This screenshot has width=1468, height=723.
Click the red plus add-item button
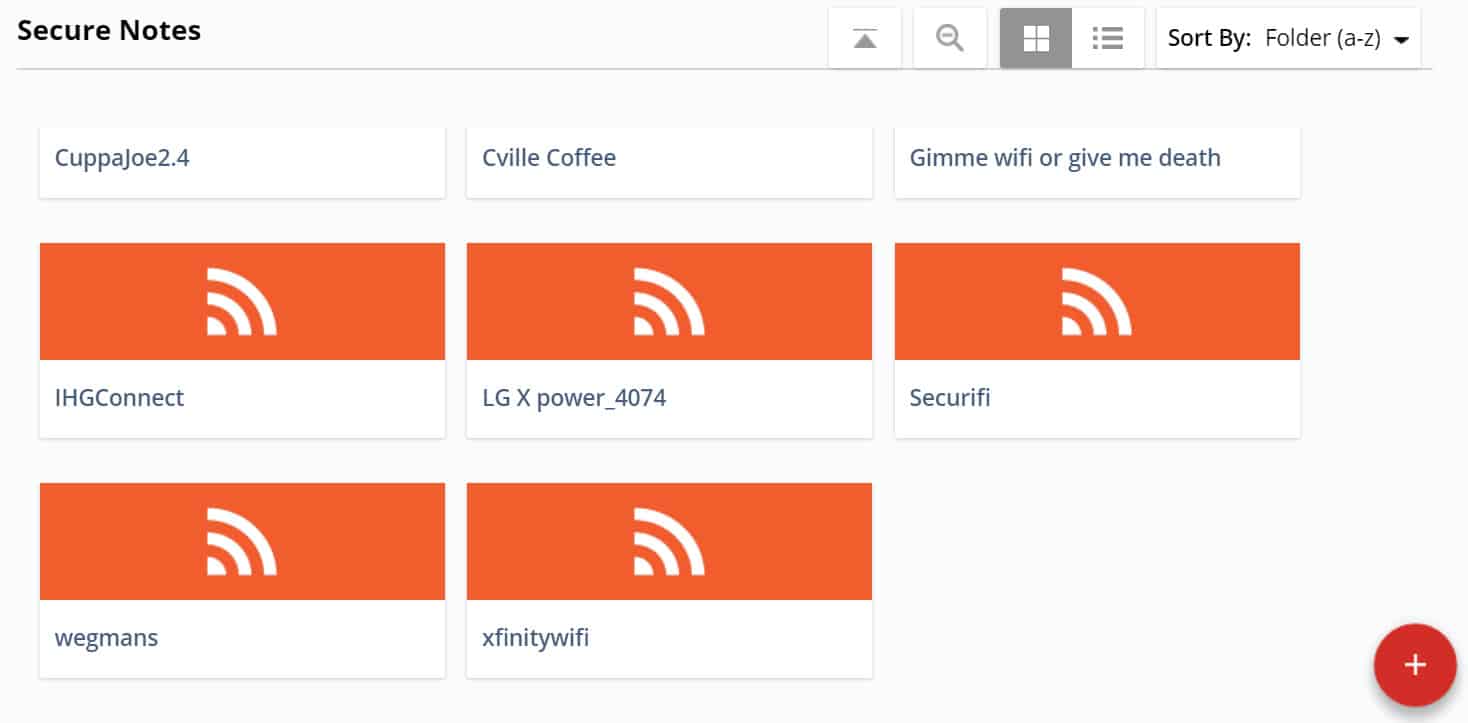[1415, 665]
